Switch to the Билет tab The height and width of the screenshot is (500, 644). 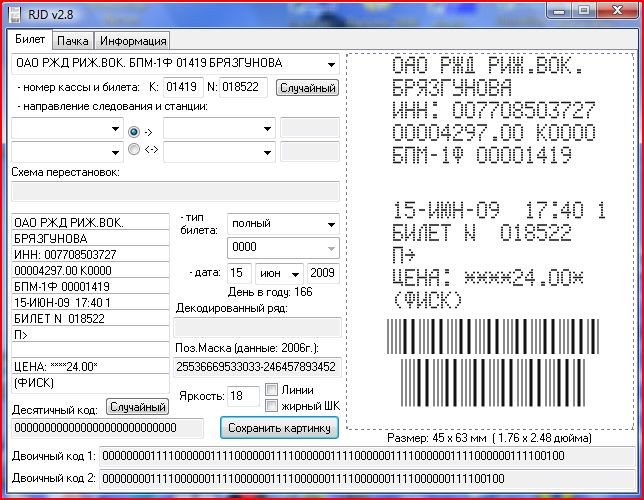point(30,39)
